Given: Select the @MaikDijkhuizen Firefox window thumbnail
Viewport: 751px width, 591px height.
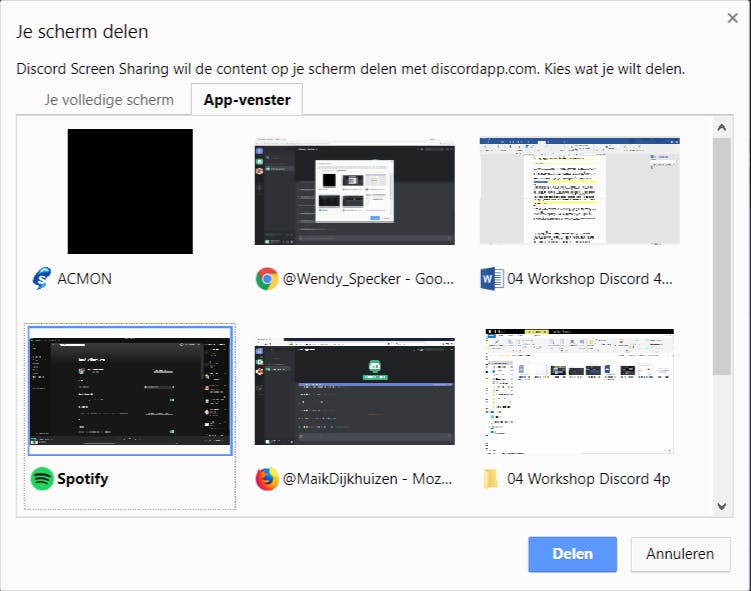Looking at the screenshot, I should point(354,391).
